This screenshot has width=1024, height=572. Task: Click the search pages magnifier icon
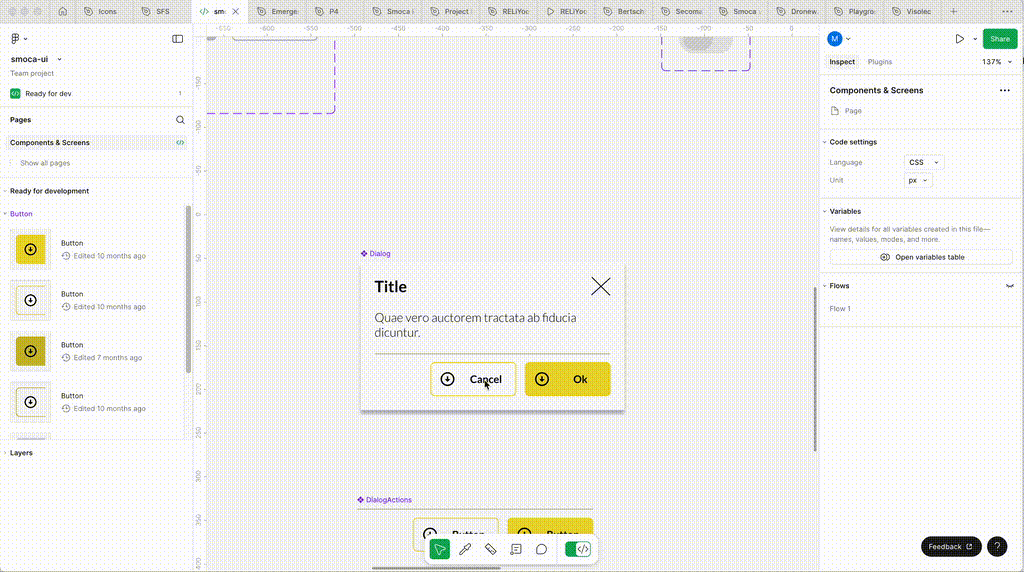tap(180, 120)
